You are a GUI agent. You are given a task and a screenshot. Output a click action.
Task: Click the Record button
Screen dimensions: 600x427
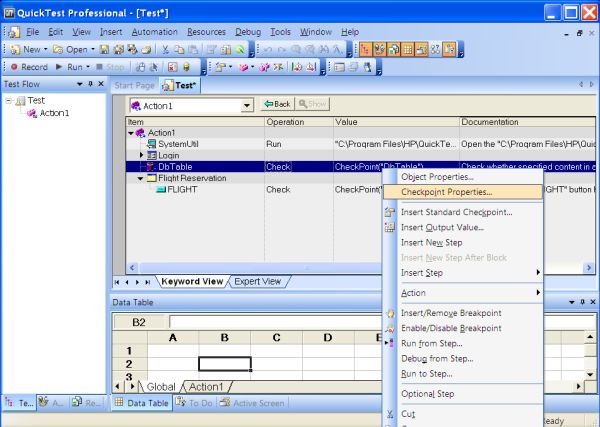click(29, 67)
